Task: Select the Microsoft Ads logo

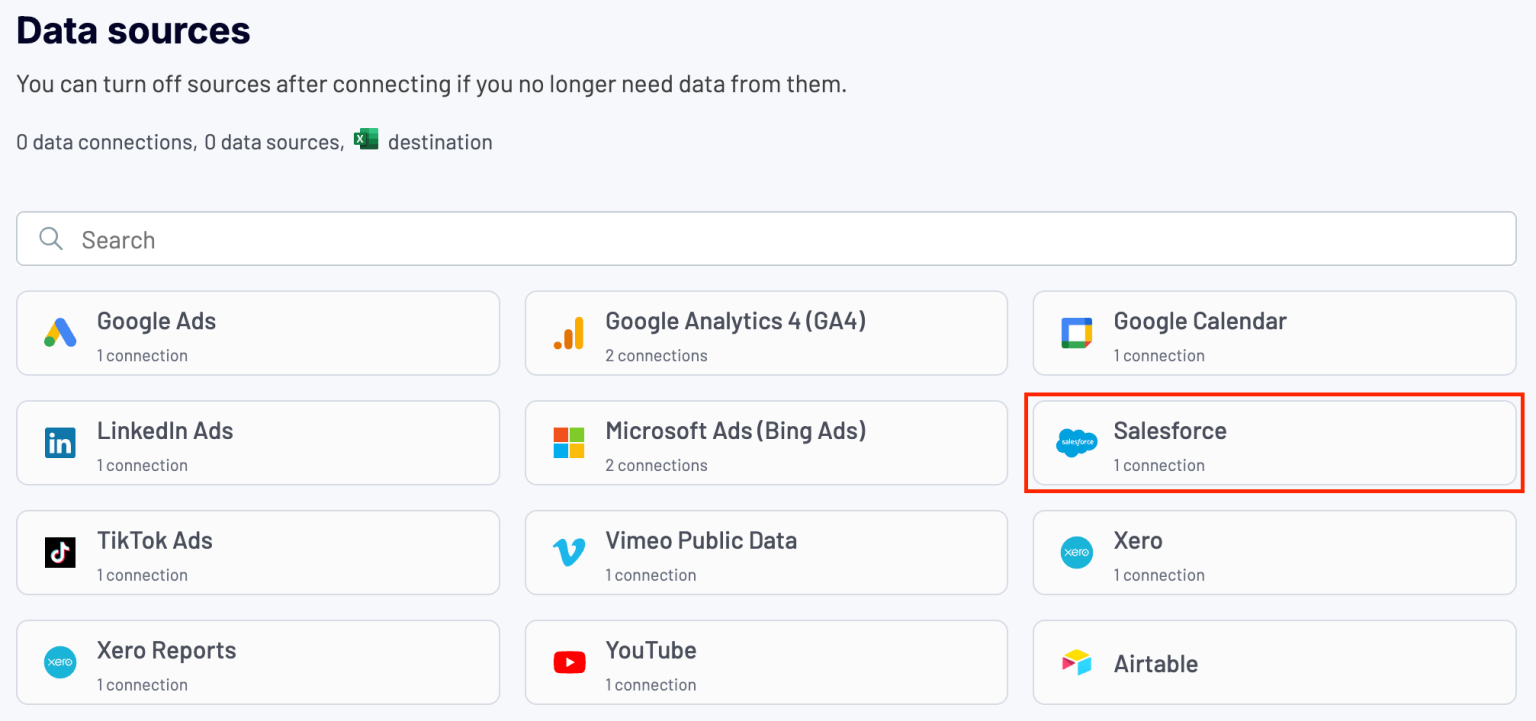Action: (x=568, y=443)
